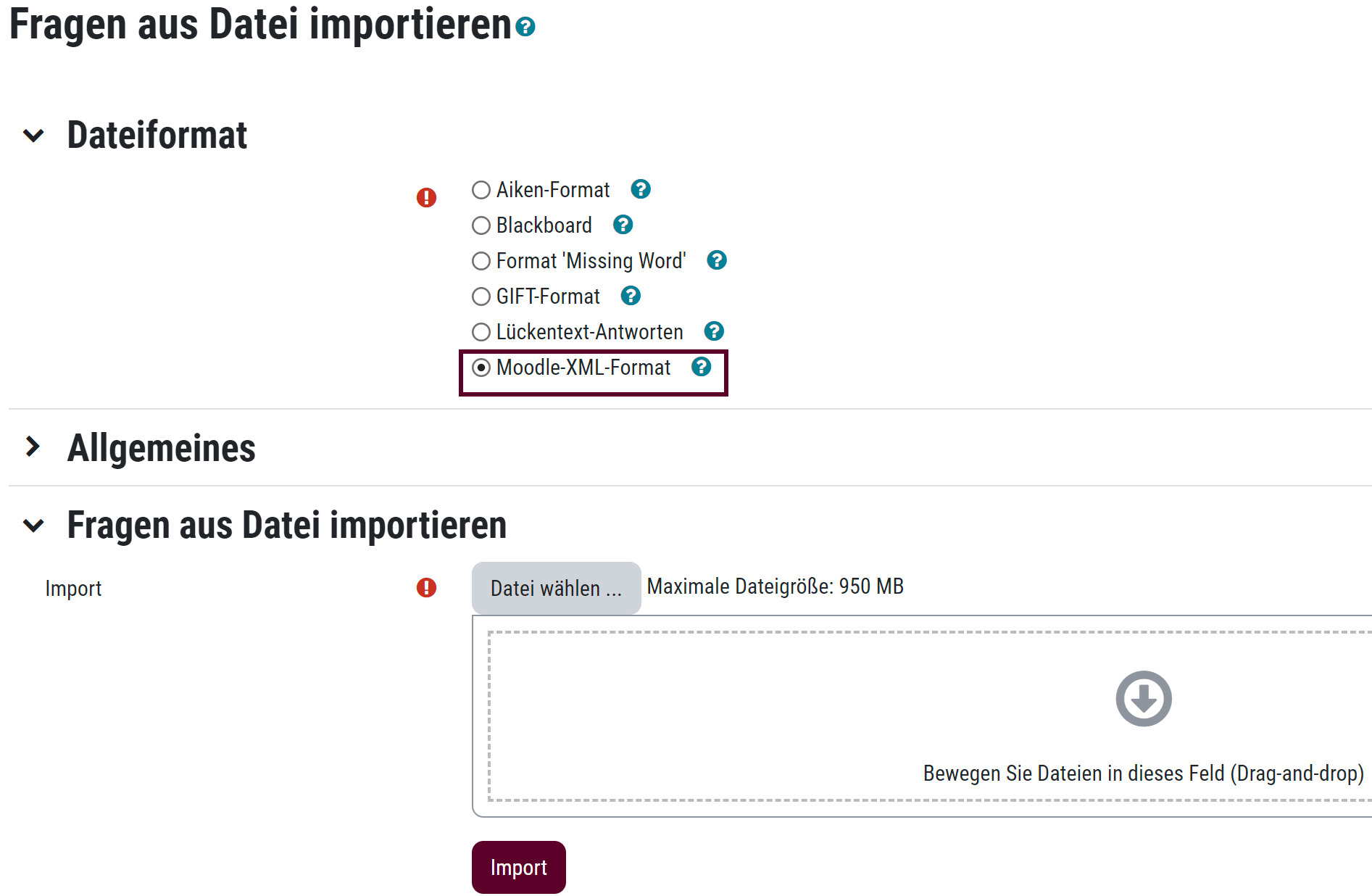This screenshot has width=1372, height=896.
Task: Select the Blackboard radio button
Action: pos(481,225)
